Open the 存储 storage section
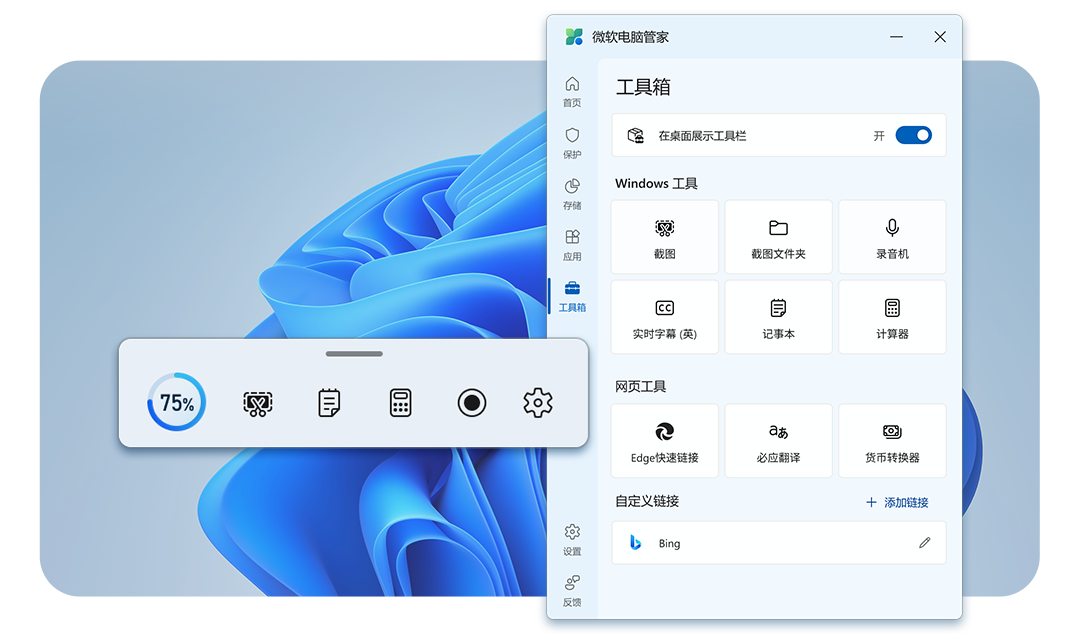The width and height of the screenshot is (1080, 634). 572,194
